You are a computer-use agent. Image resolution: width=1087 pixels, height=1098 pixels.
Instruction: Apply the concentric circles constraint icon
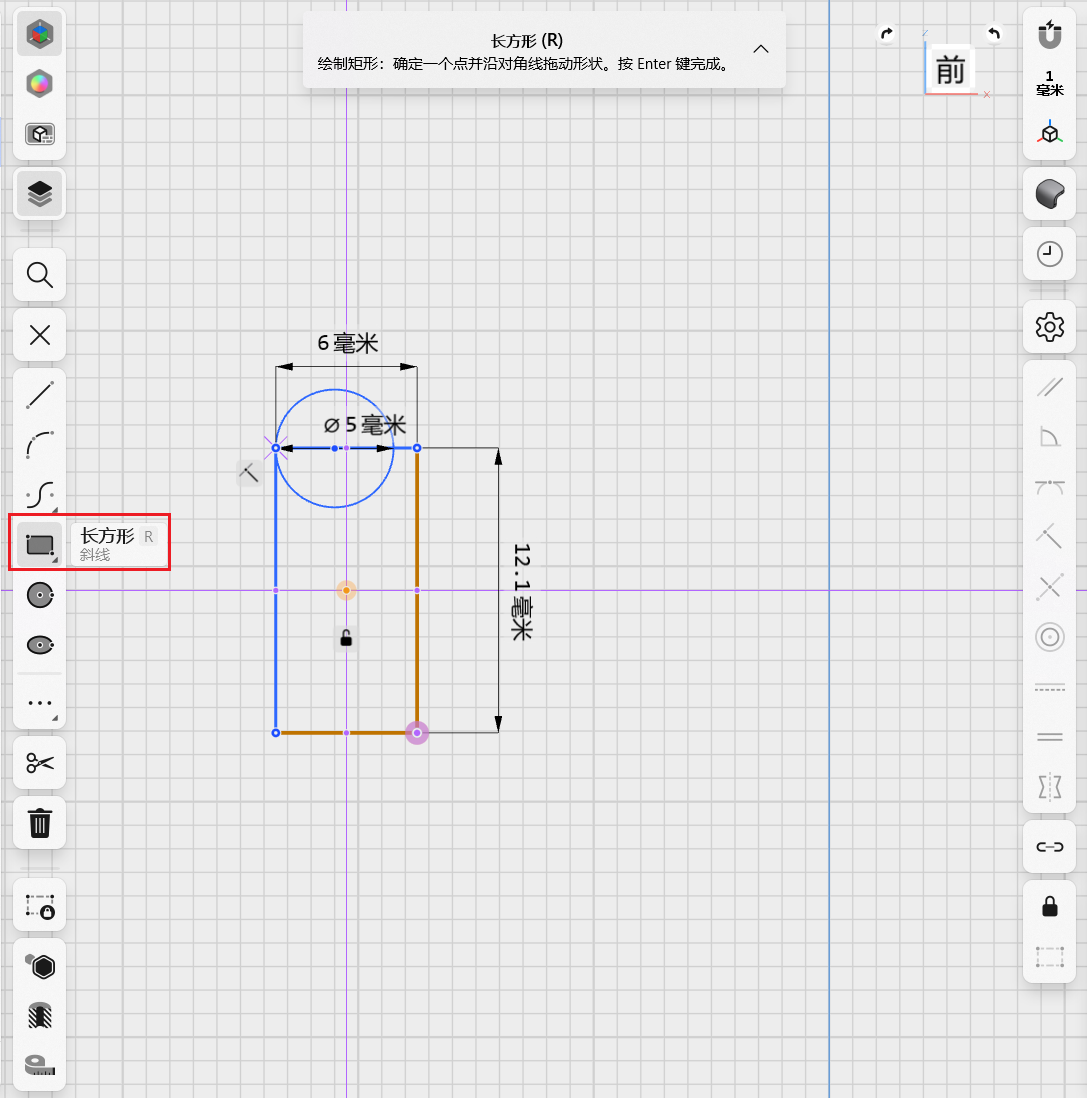click(1049, 637)
